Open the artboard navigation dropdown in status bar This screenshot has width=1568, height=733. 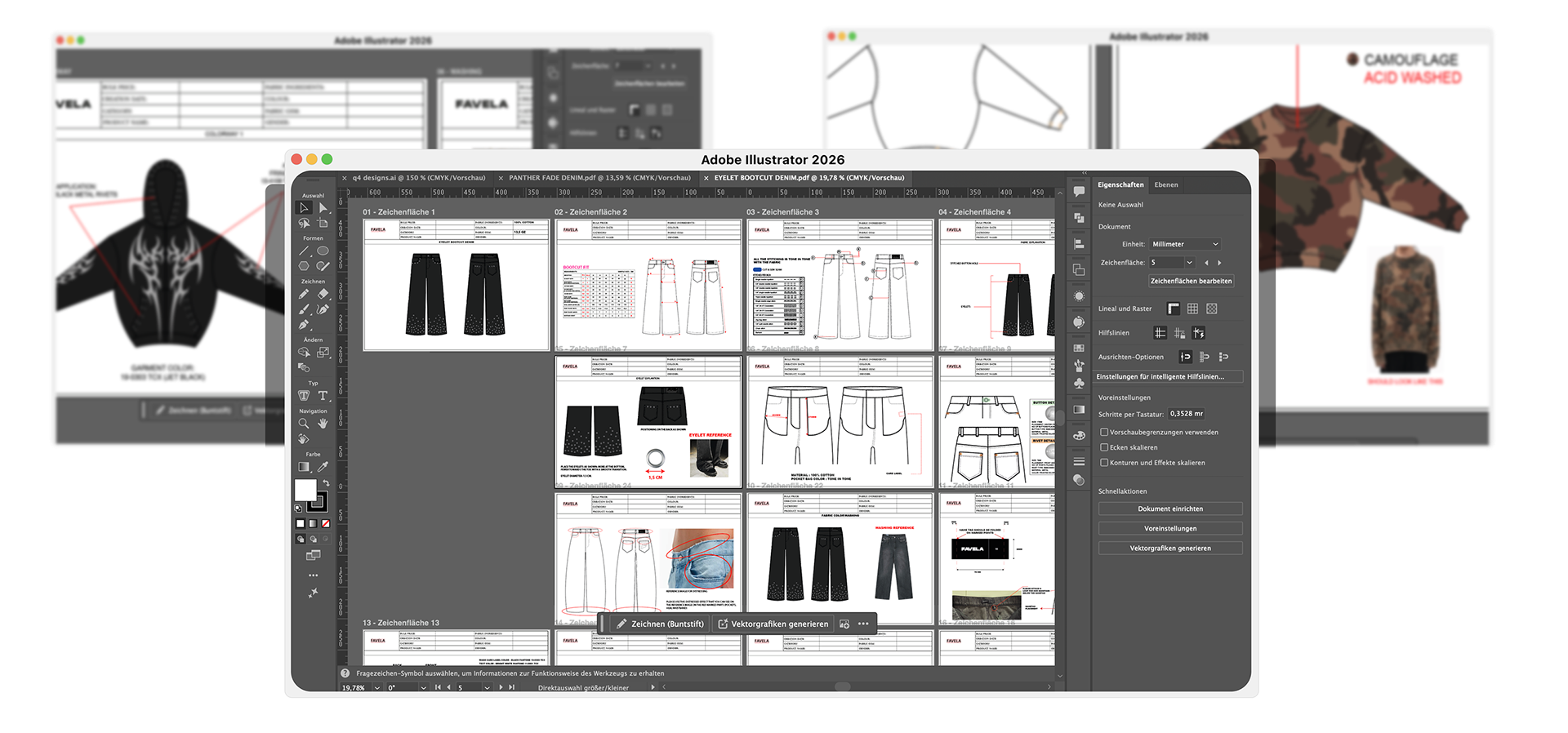tap(487, 688)
